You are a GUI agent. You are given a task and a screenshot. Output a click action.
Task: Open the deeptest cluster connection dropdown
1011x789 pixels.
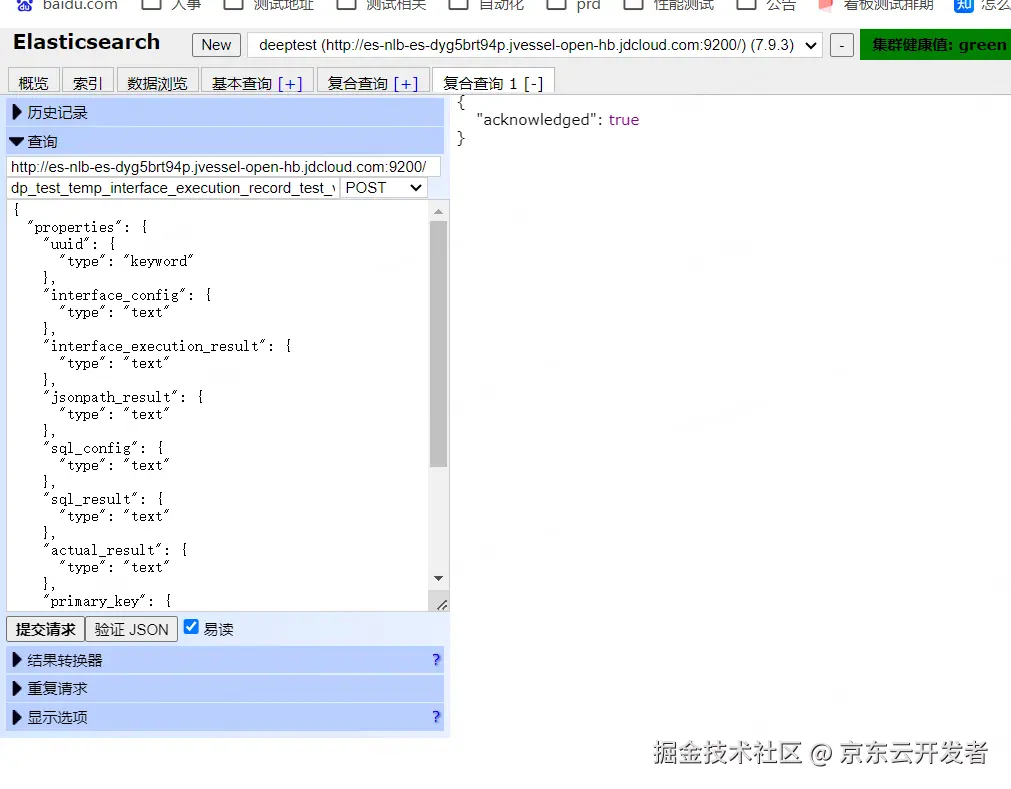535,45
